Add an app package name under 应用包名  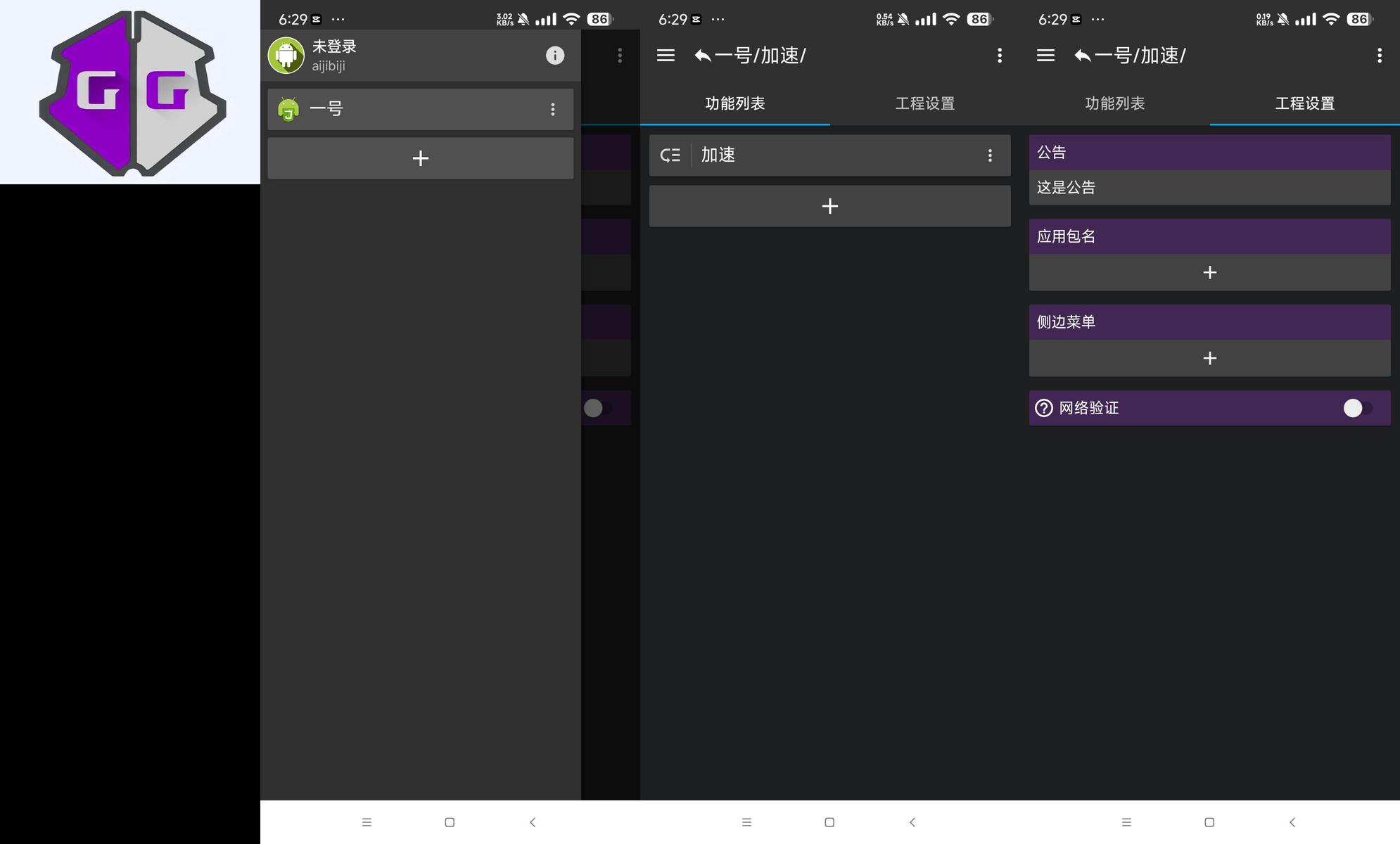(1209, 273)
